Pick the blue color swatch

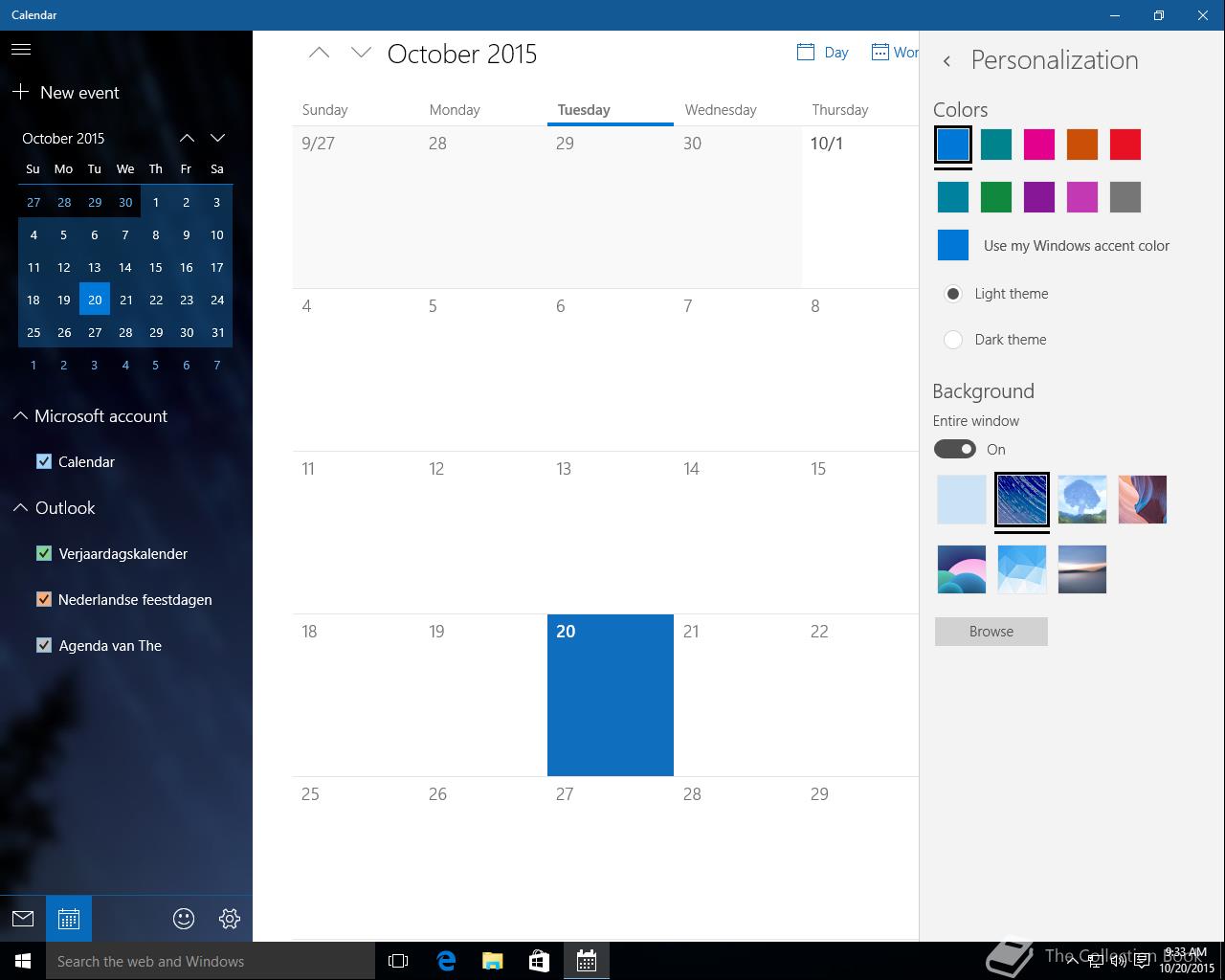click(953, 145)
